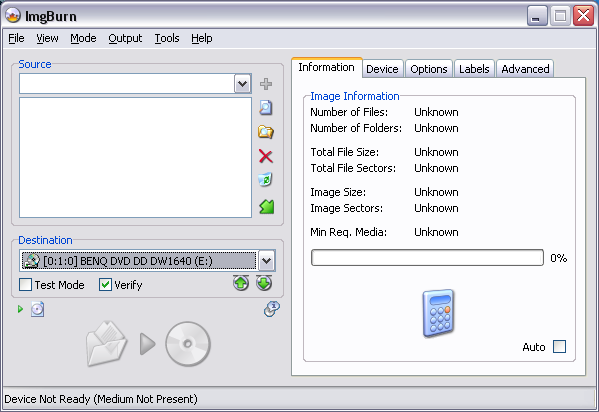Image resolution: width=599 pixels, height=412 pixels.
Task: Click the 0% progress bar
Action: click(x=427, y=258)
